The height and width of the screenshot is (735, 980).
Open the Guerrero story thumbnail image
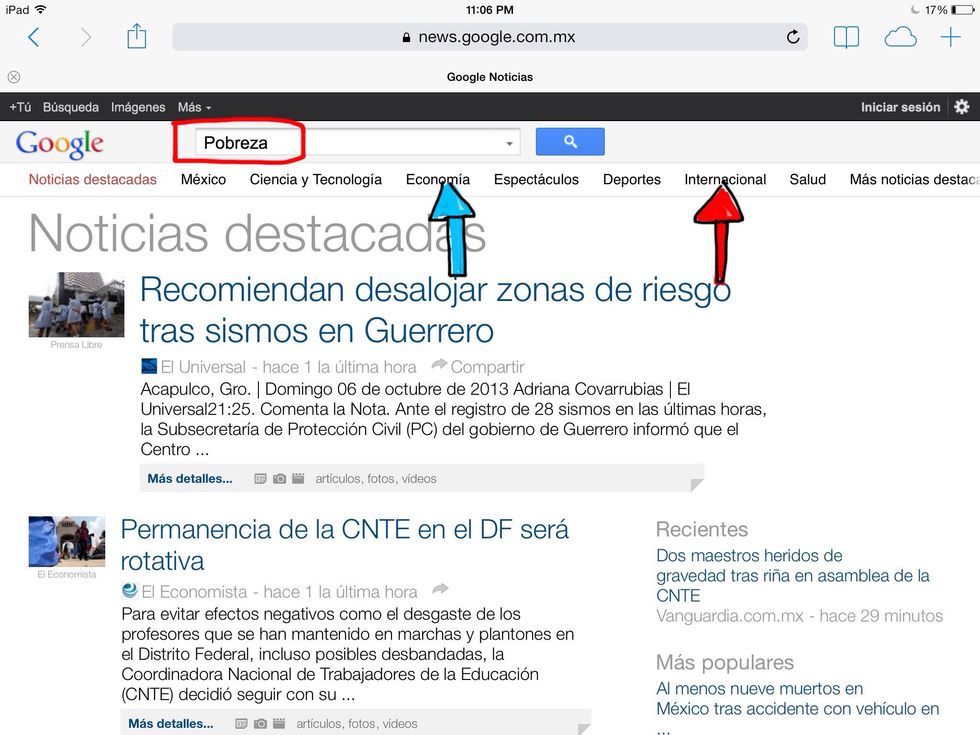tap(76, 304)
